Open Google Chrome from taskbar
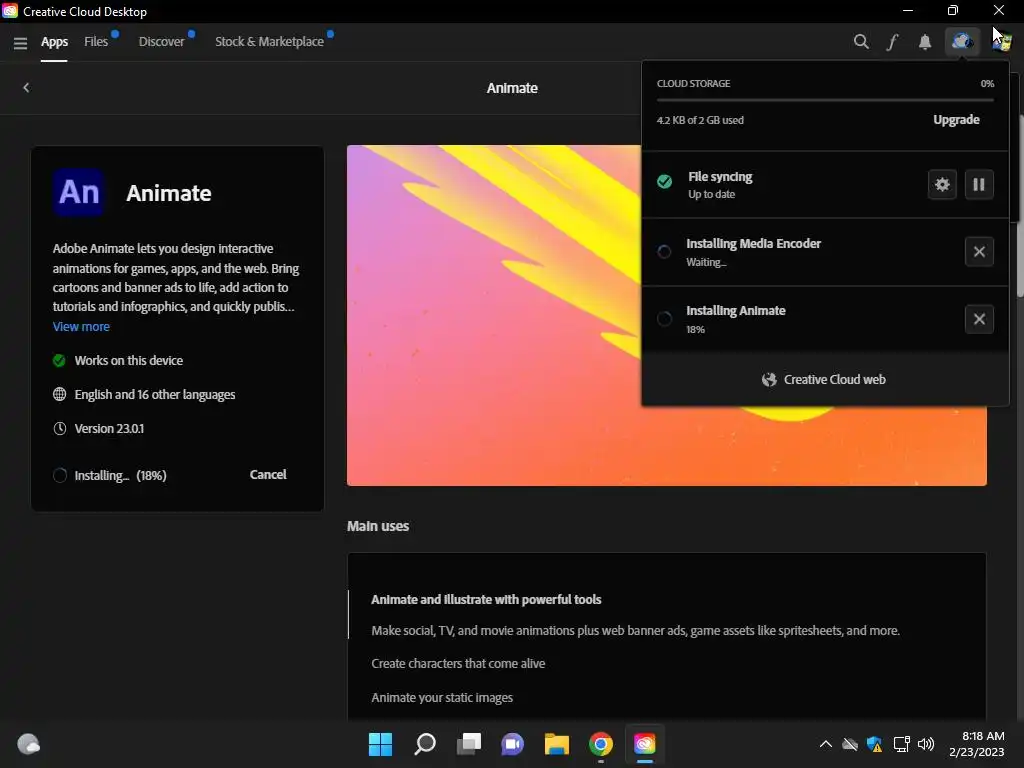This screenshot has height=768, width=1024. click(601, 744)
